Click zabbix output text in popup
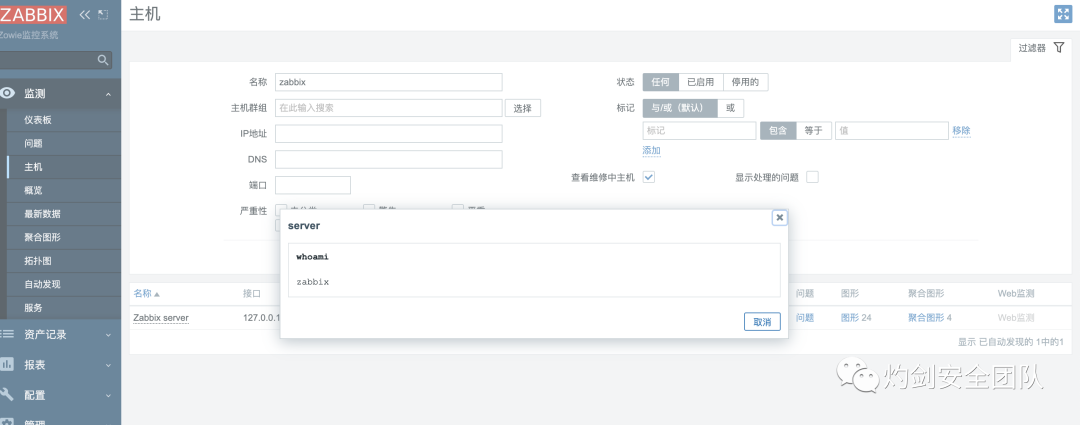This screenshot has width=1080, height=425. 313,282
